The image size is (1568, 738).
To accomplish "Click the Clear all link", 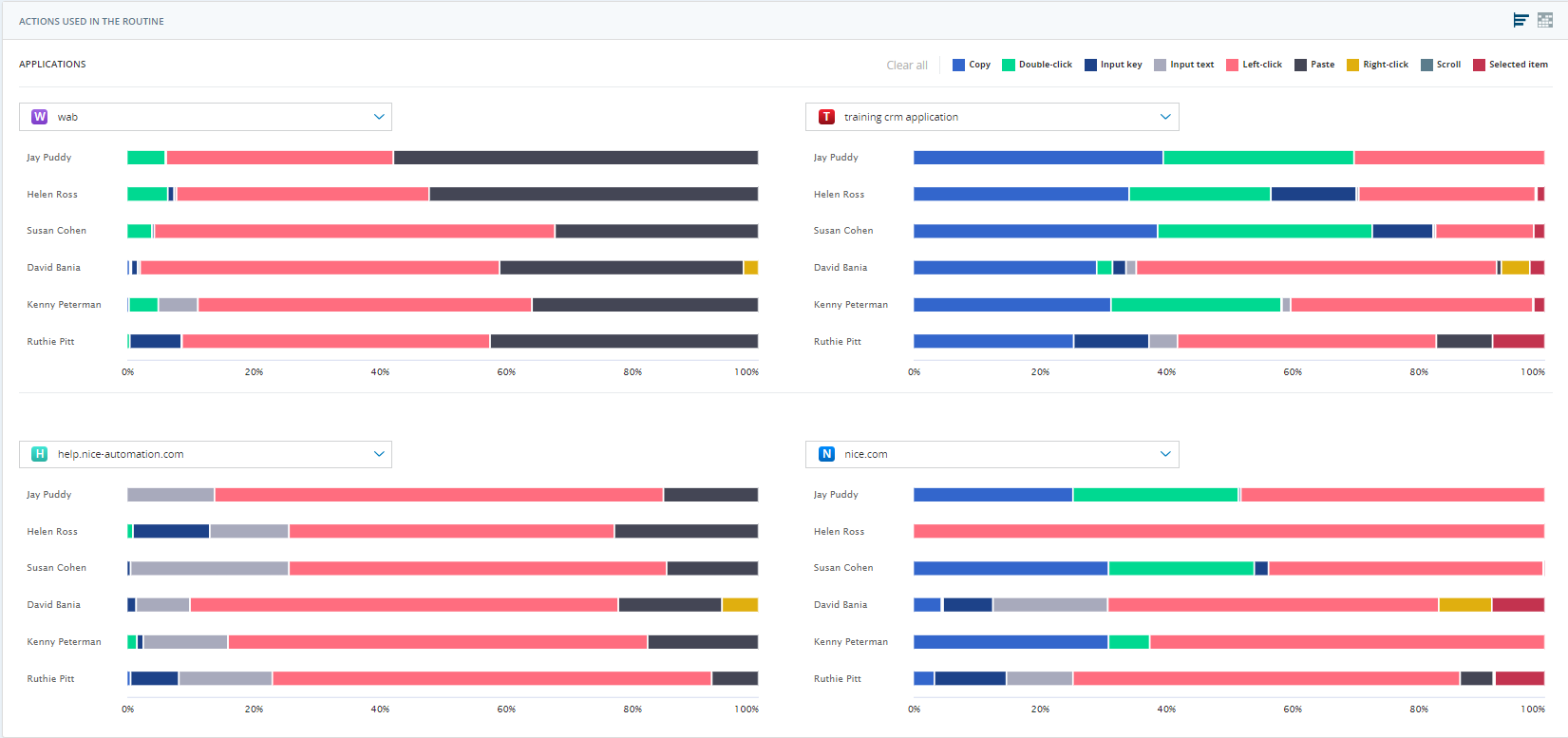I will pyautogui.click(x=907, y=66).
